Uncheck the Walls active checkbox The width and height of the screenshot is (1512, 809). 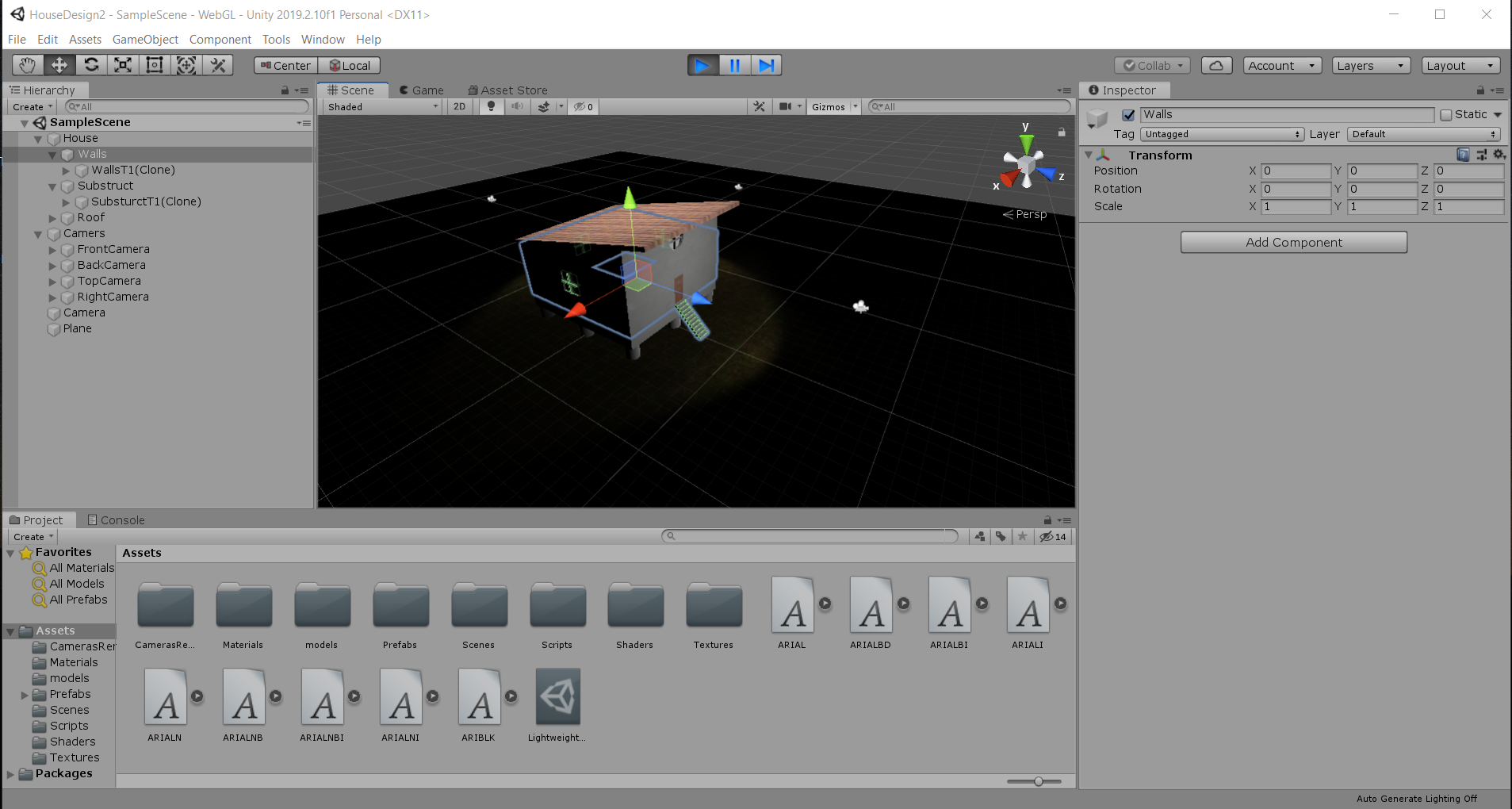(1128, 115)
